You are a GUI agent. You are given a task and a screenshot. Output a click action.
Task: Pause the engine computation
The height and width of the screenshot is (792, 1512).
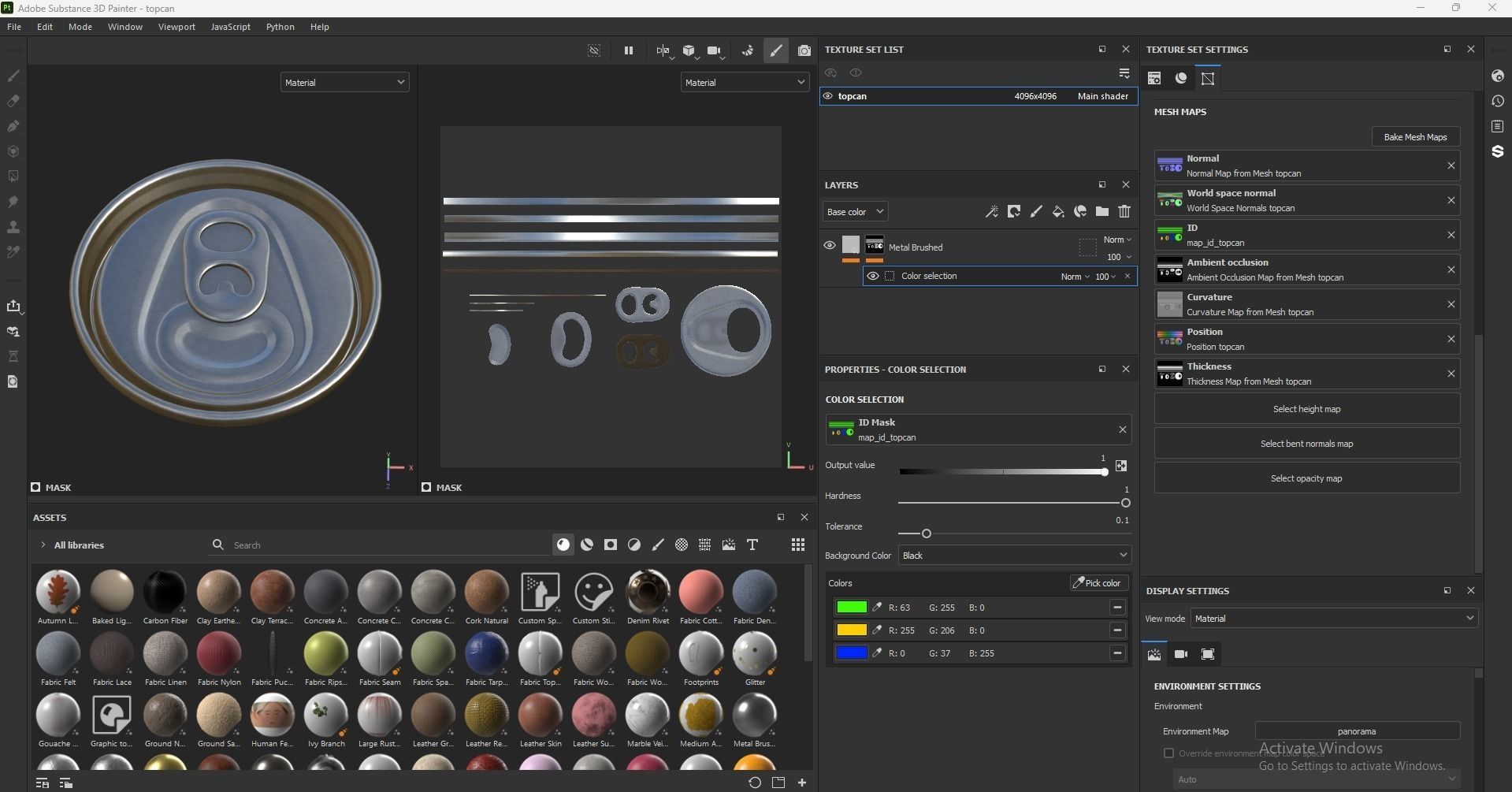tap(629, 50)
